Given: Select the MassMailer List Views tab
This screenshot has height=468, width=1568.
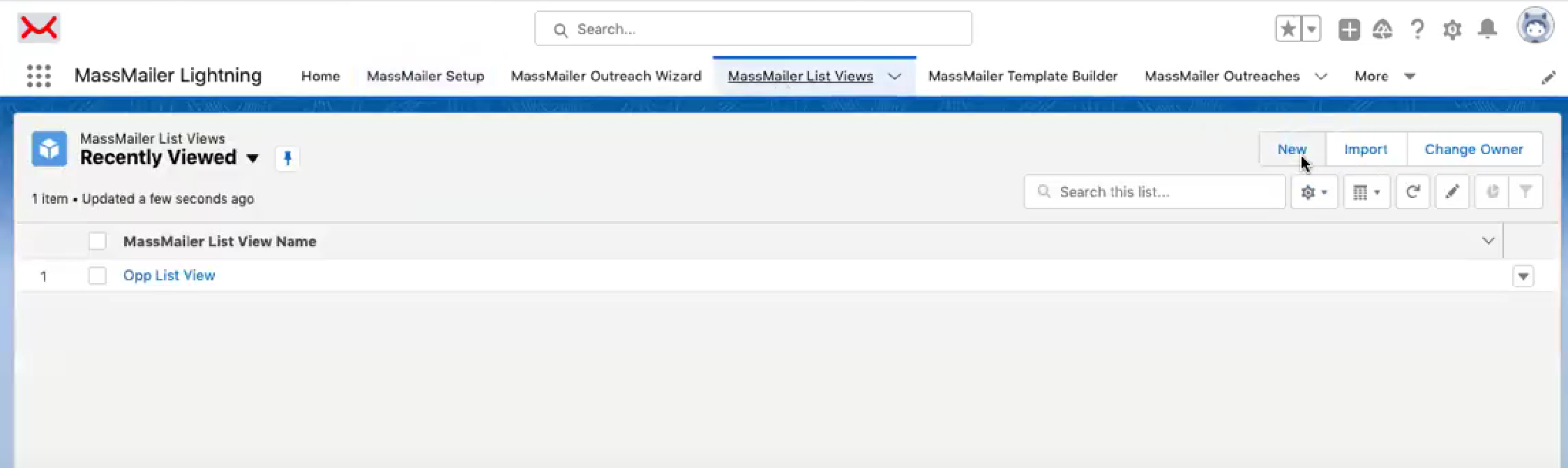Looking at the screenshot, I should click(x=800, y=76).
